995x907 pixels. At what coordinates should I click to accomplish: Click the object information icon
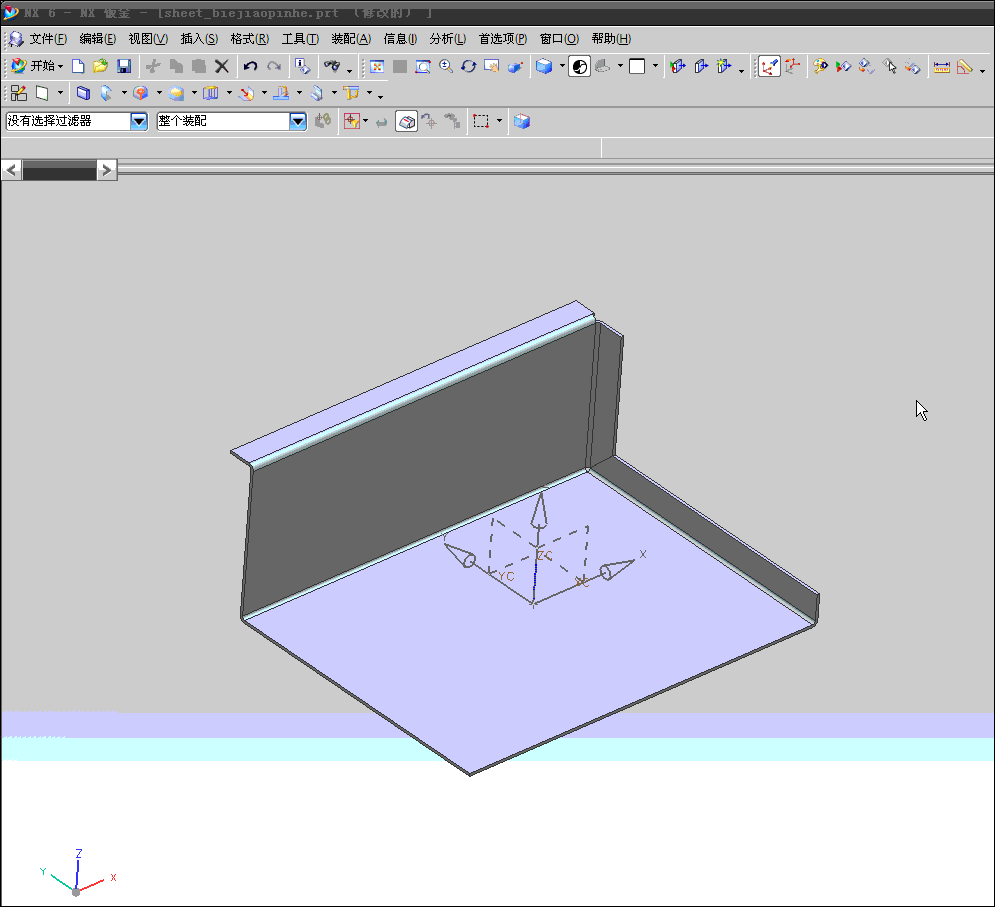click(303, 66)
